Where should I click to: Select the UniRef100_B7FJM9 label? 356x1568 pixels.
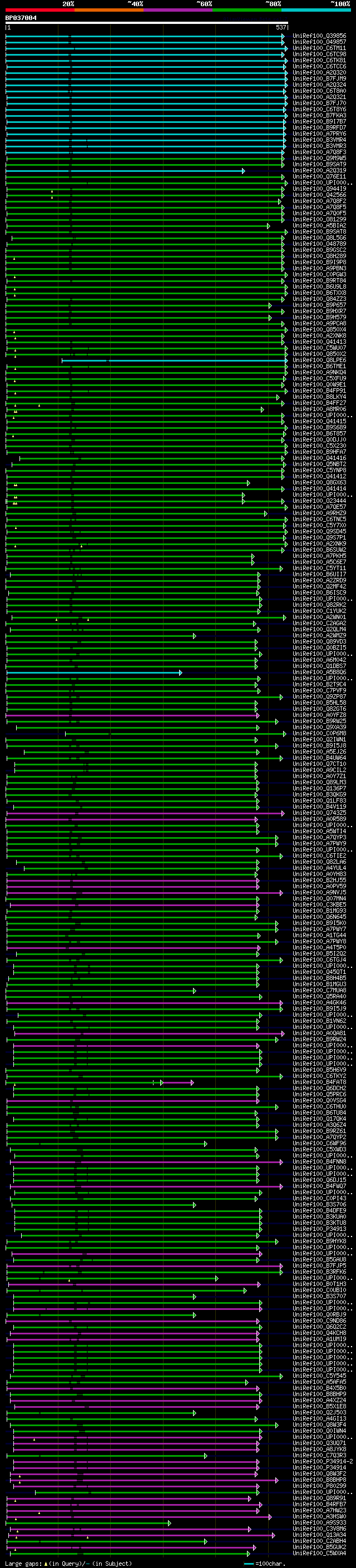(319, 78)
